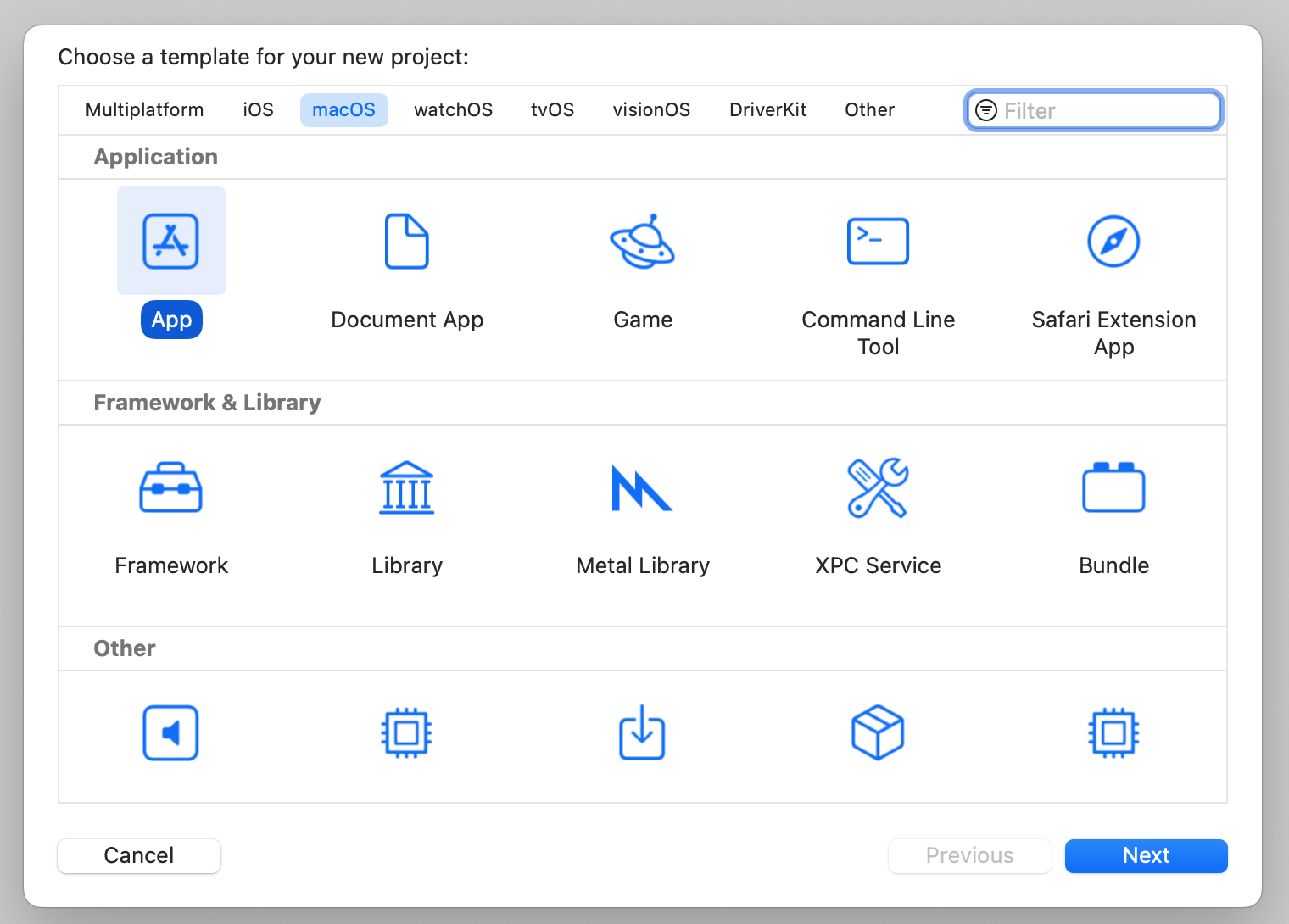Choose the XPC Service tools icon
This screenshot has width=1289, height=924.
click(x=878, y=488)
